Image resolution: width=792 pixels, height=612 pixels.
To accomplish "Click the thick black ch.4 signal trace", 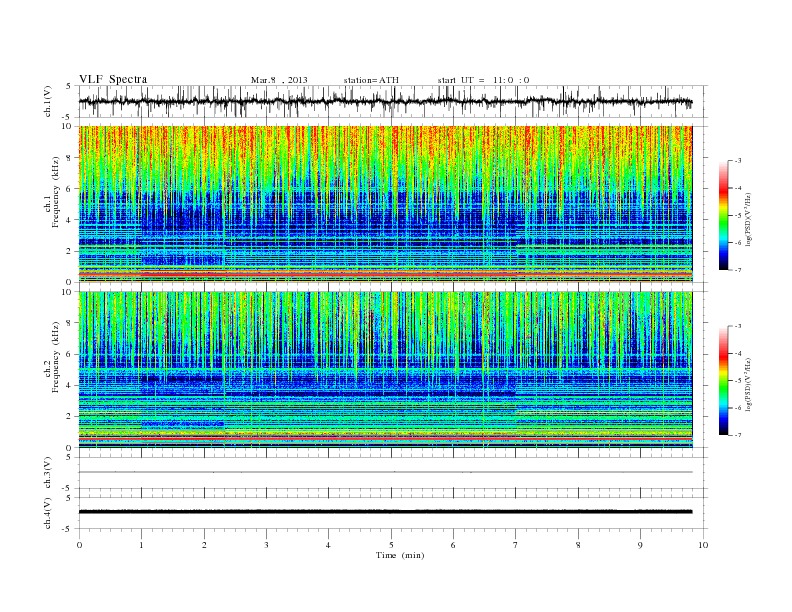I will pos(385,512).
